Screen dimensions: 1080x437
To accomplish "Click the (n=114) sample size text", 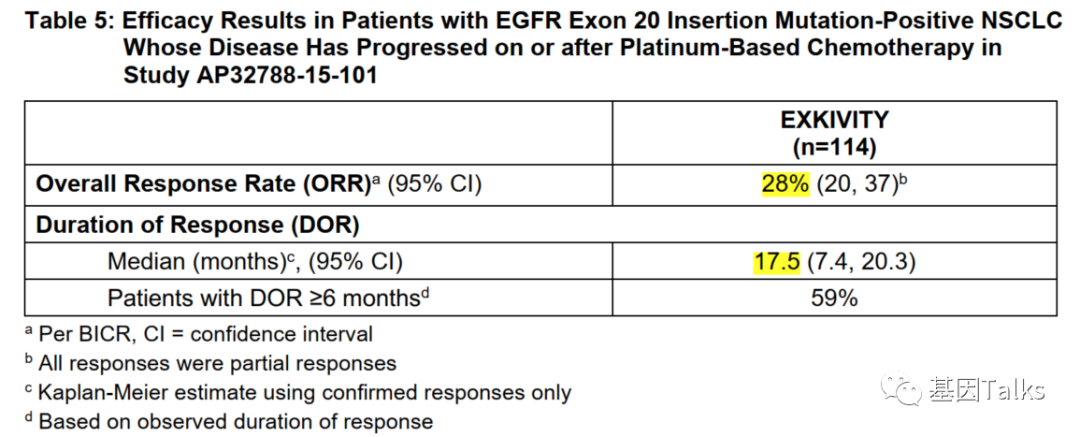I will [834, 147].
